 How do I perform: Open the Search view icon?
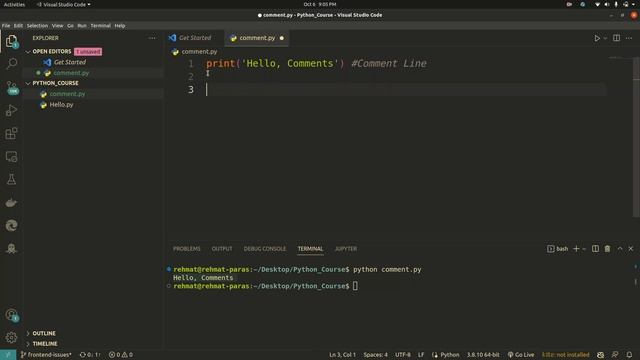(11, 64)
